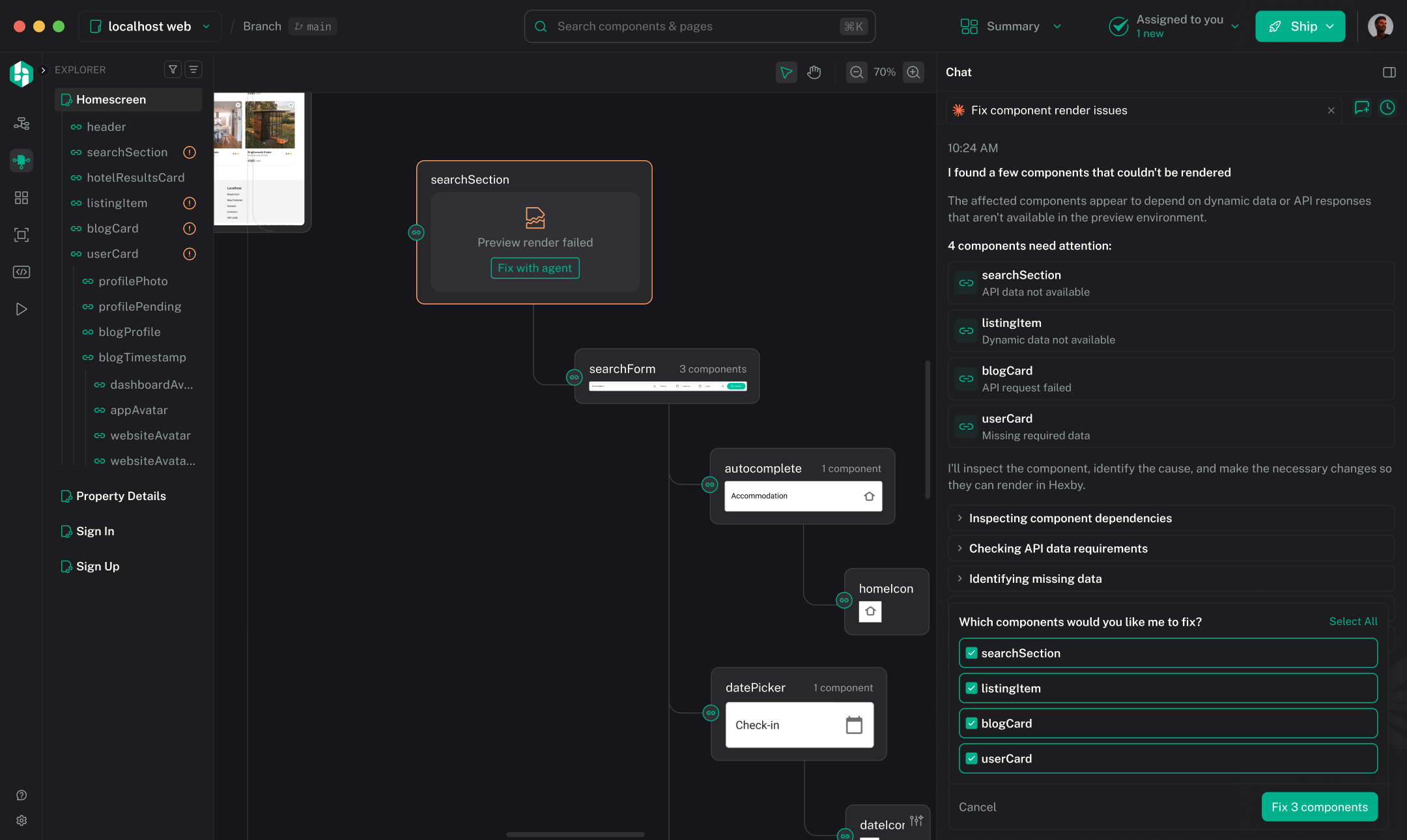1407x840 pixels.
Task: Click the userCard warning icon in explorer
Action: pyautogui.click(x=190, y=254)
